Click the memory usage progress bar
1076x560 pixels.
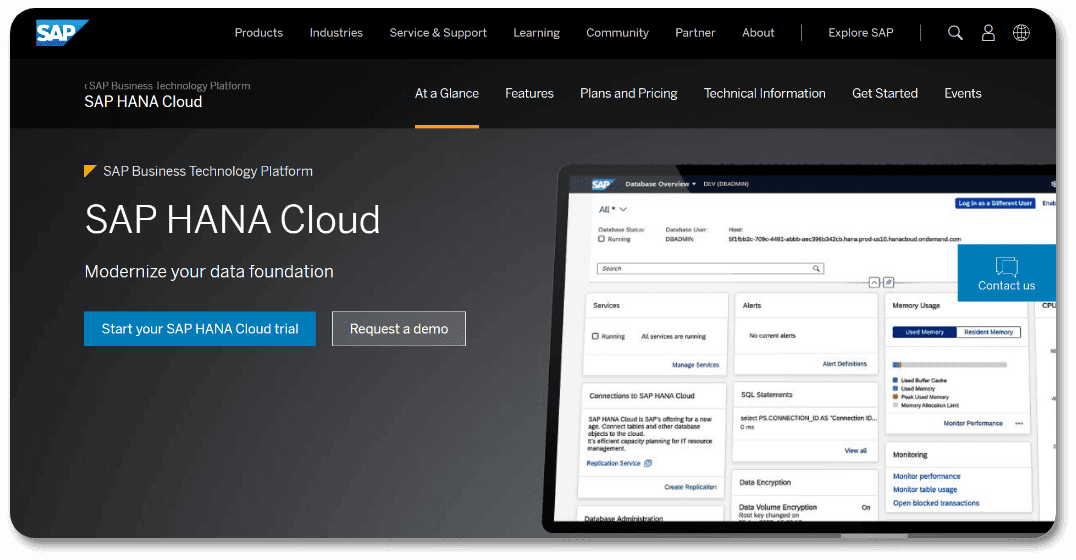point(949,364)
